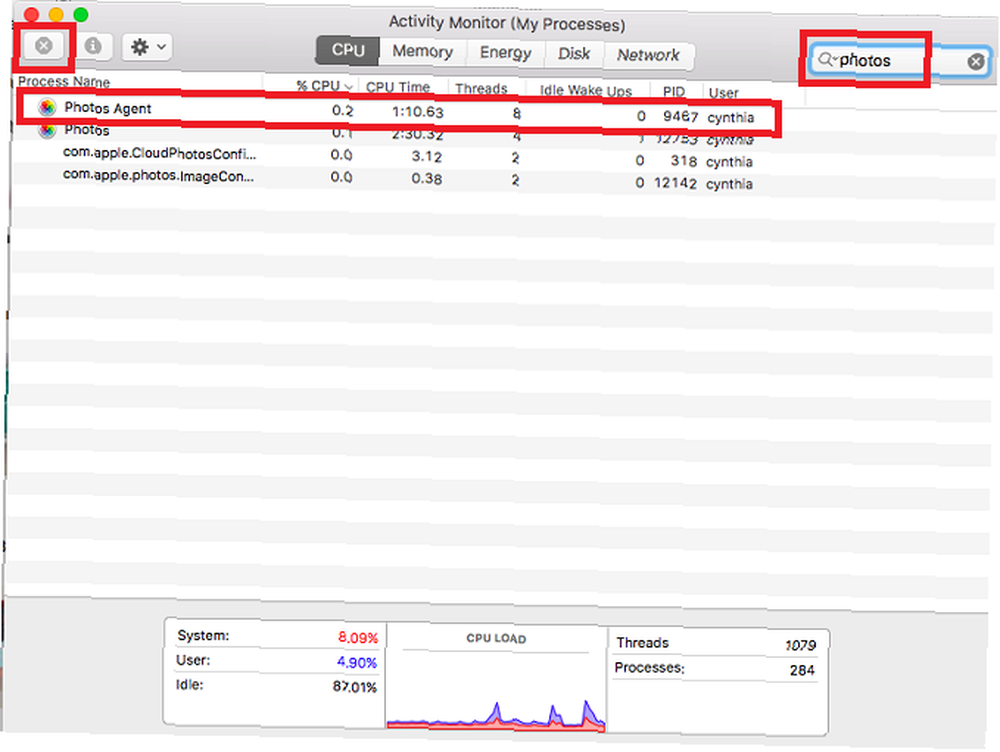Image resolution: width=1000 pixels, height=752 pixels.
Task: Switch to the Energy tab
Action: 505,53
